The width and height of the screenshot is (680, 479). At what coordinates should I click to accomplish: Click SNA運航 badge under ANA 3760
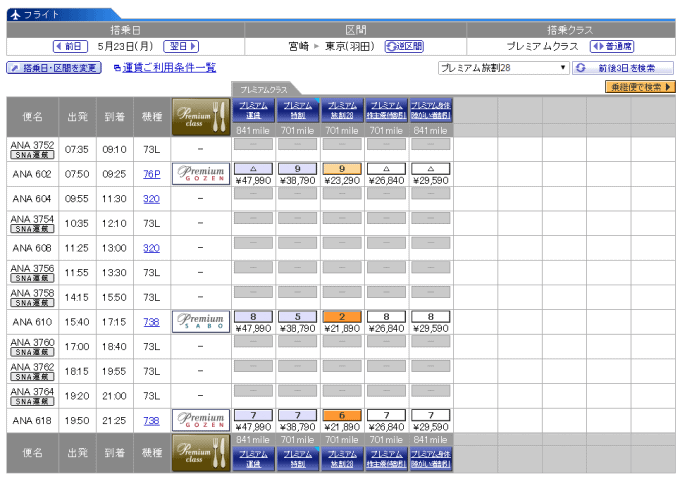33,352
